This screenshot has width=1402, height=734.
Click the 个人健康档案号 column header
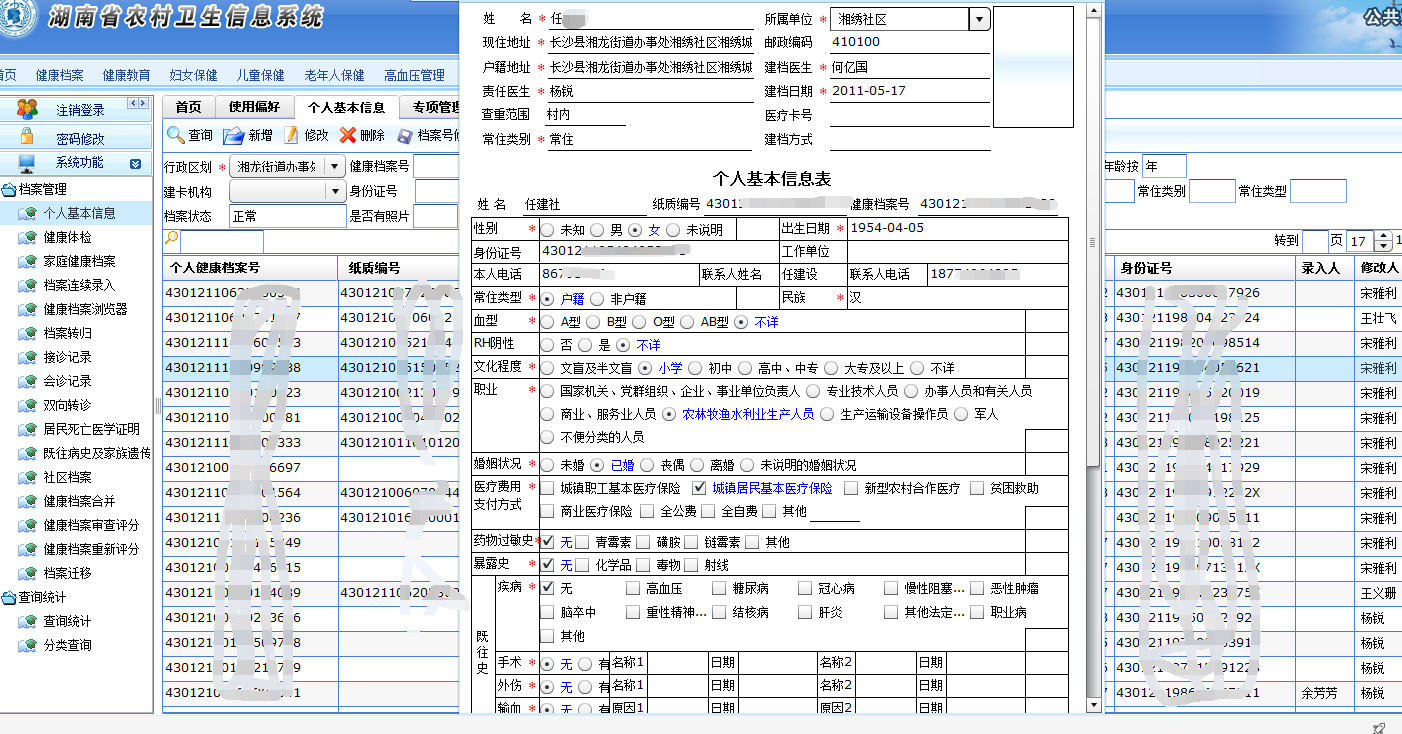point(250,268)
